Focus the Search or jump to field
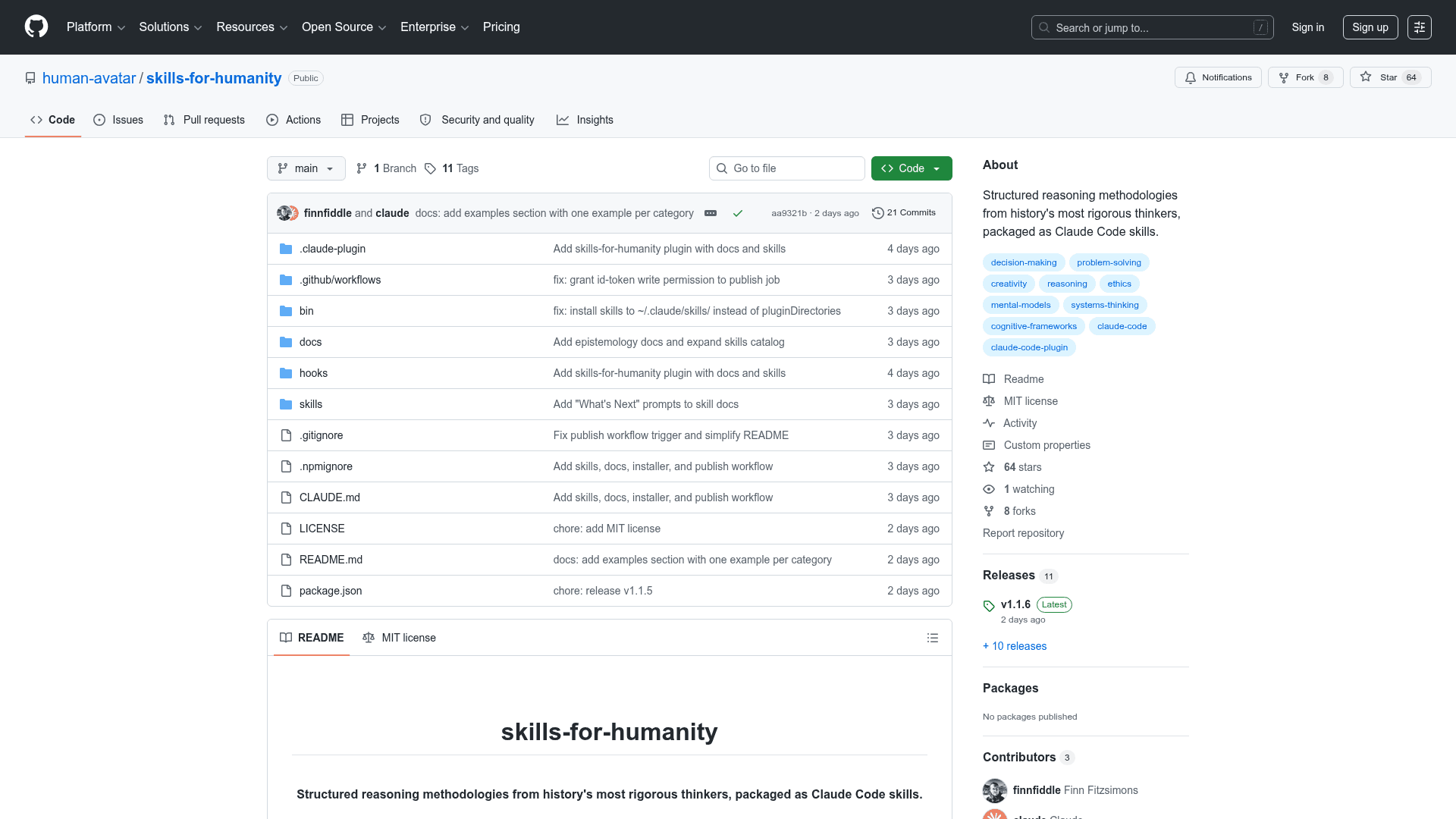The image size is (1456, 819). [x=1152, y=27]
